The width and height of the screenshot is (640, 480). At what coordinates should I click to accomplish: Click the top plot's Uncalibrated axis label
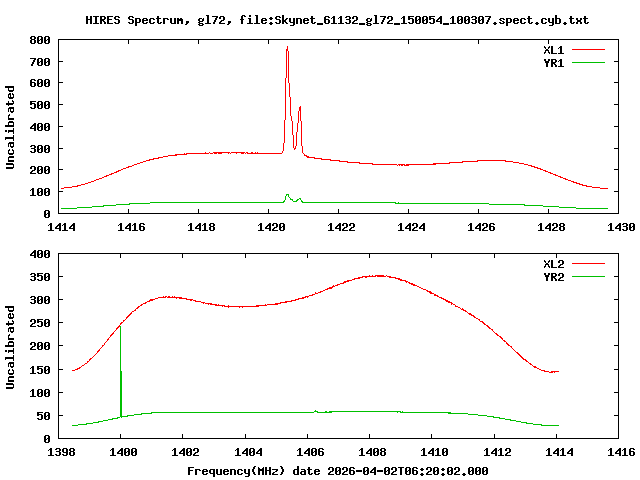10,127
